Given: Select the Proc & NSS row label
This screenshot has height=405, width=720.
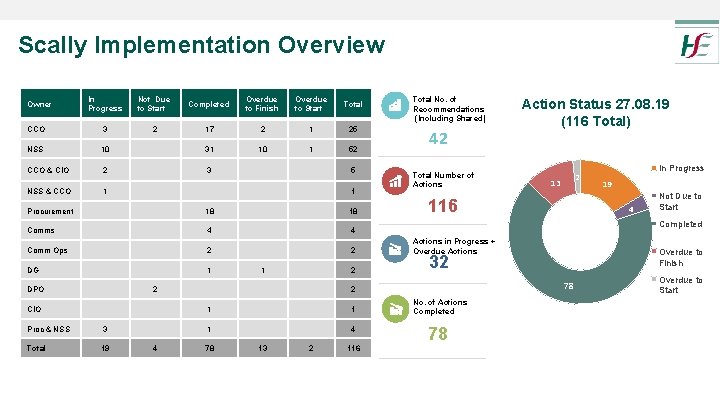Looking at the screenshot, I should point(49,329).
